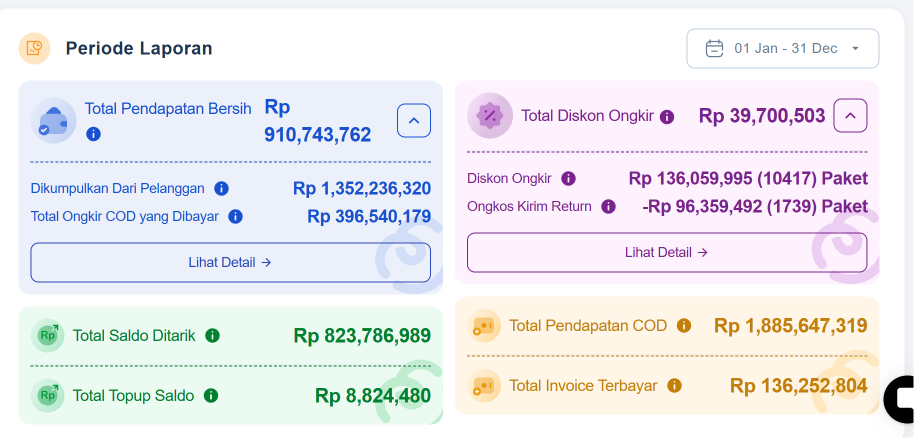
Task: Show info for Ongkos Kirim Return
Action: tap(608, 206)
